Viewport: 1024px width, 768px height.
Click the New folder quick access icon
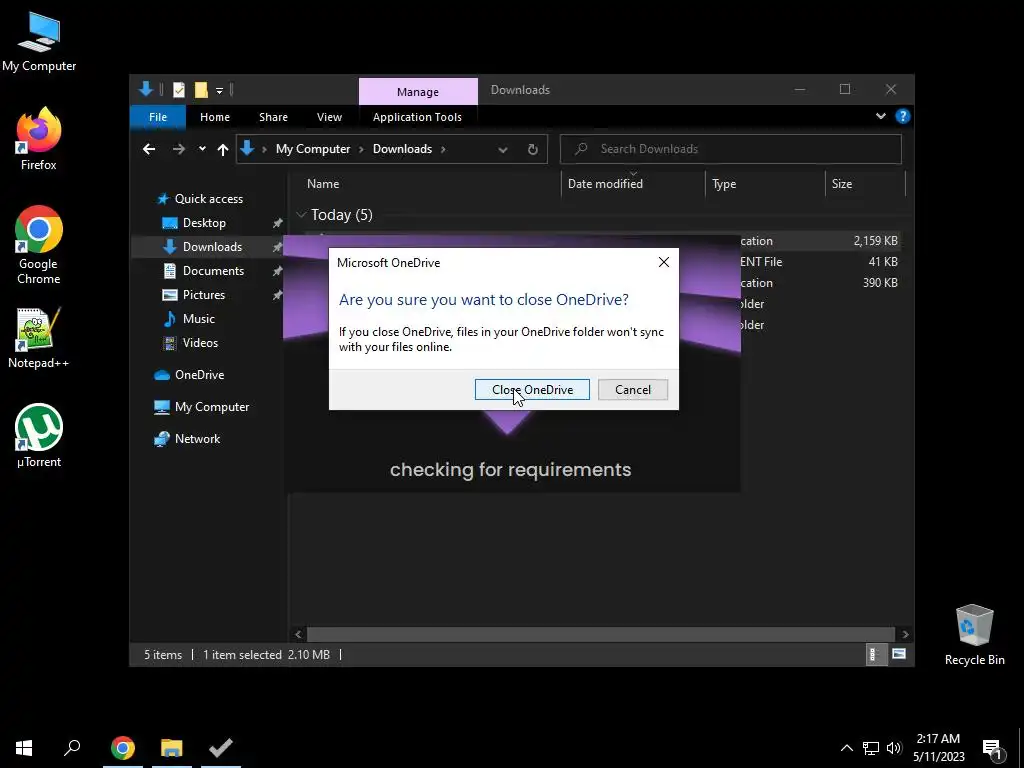200,90
